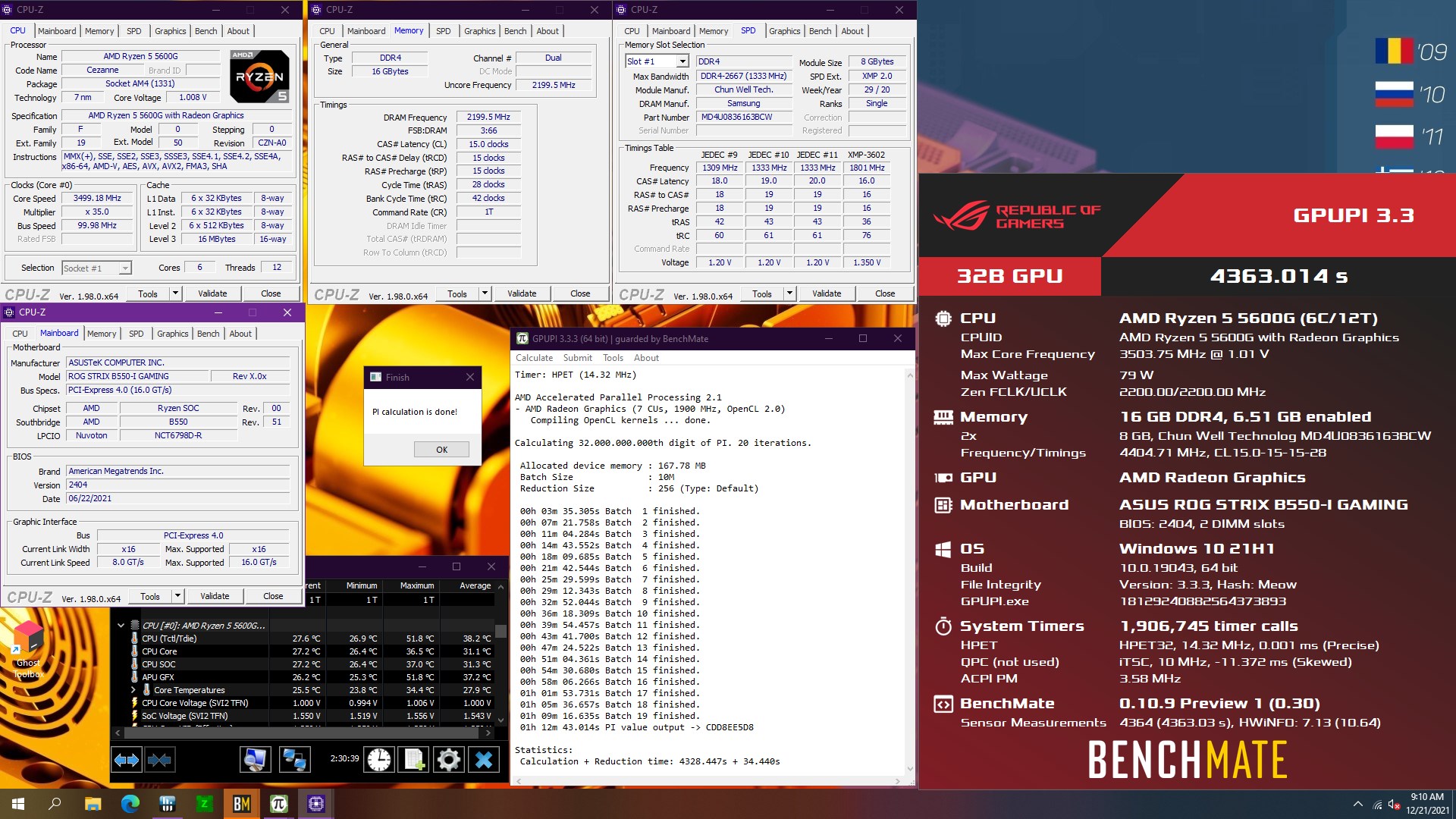Expand the Core Temperatures node in HWiNFO
1456x819 pixels.
[134, 690]
